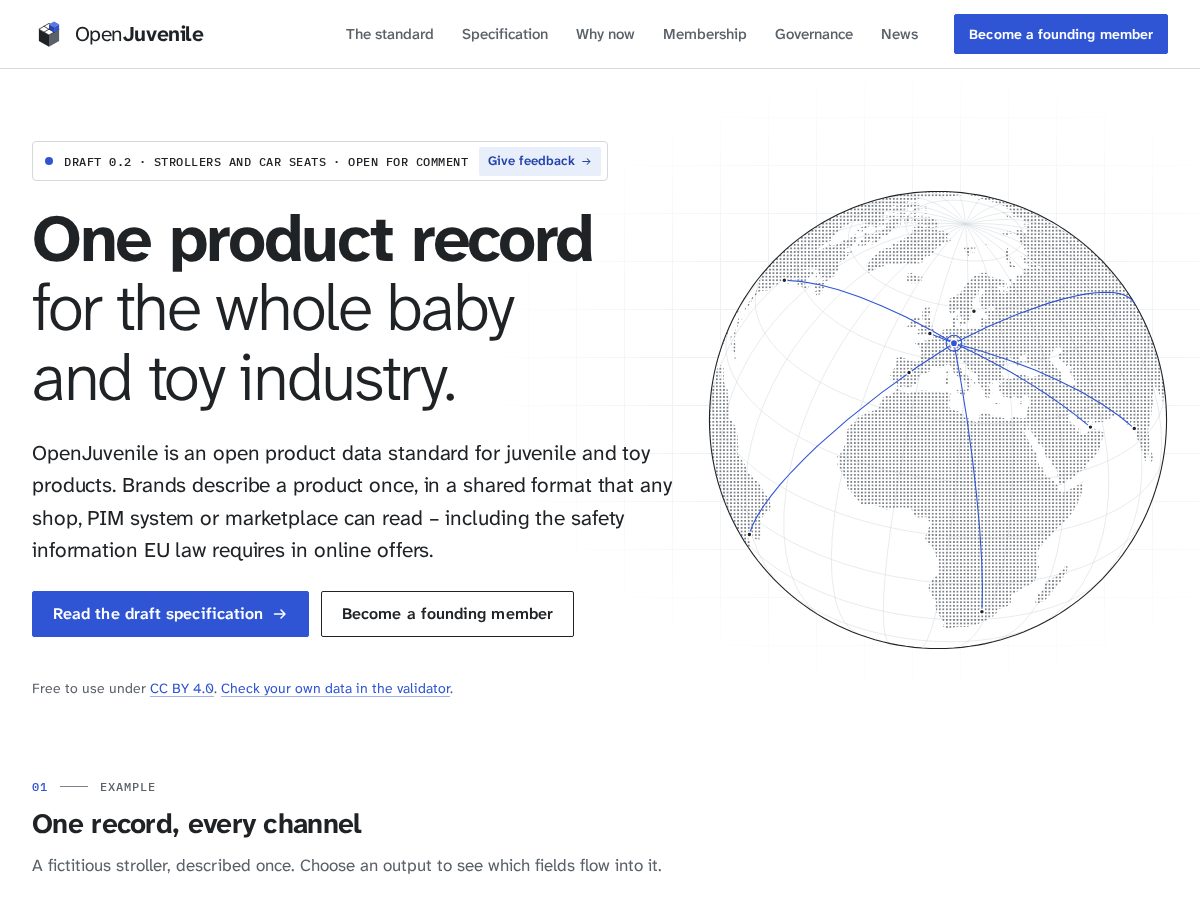Click the OpenJuvenile cube logo icon
The image size is (1200, 900).
49,34
